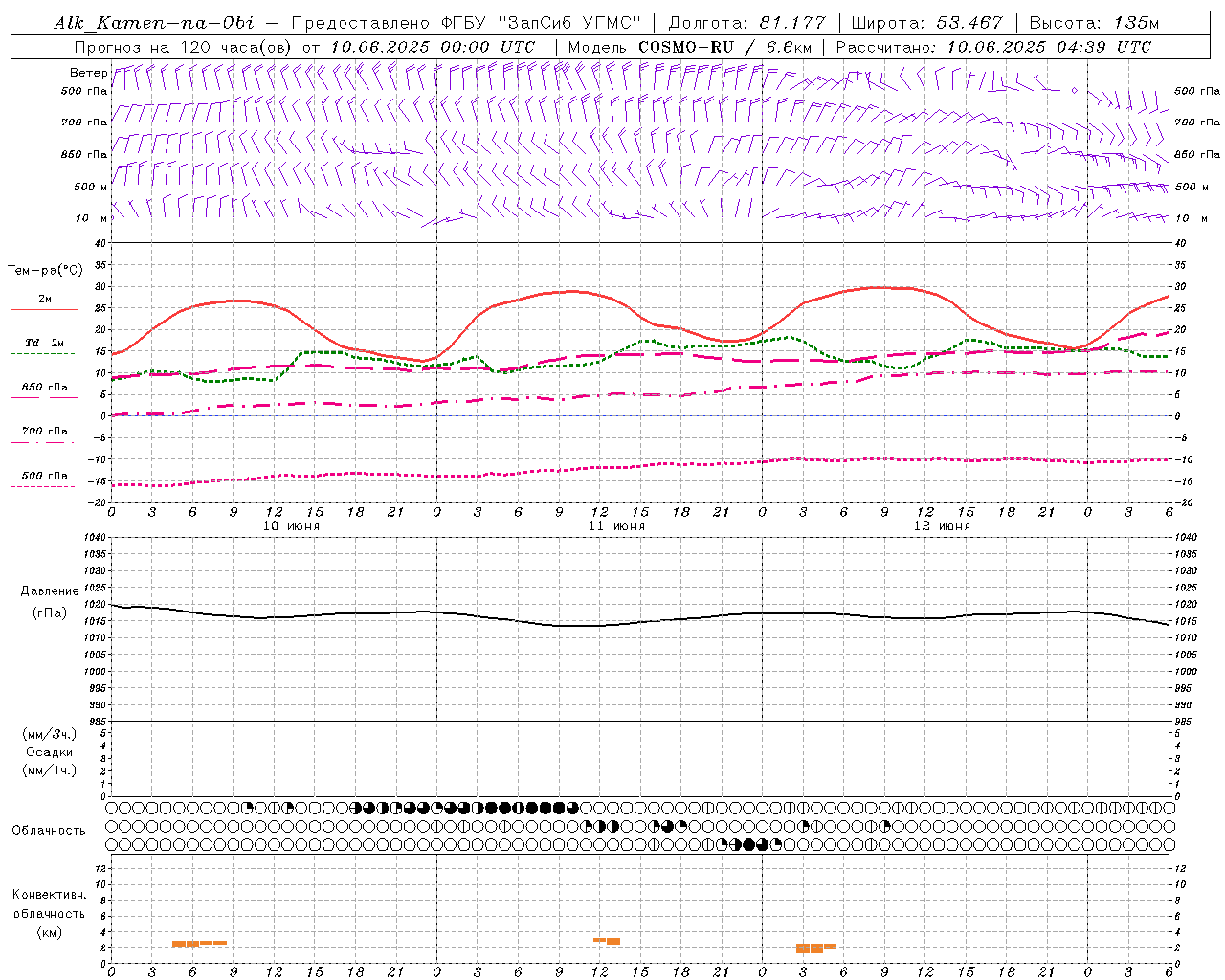
Task: Click the Высота: 135м header value
Action: click(x=1094, y=23)
